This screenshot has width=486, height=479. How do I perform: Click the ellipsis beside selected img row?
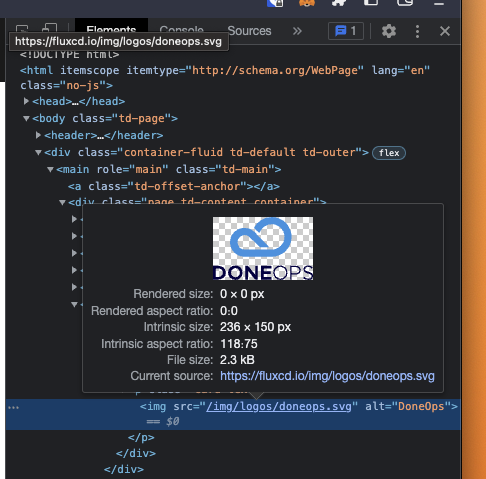pos(13,407)
